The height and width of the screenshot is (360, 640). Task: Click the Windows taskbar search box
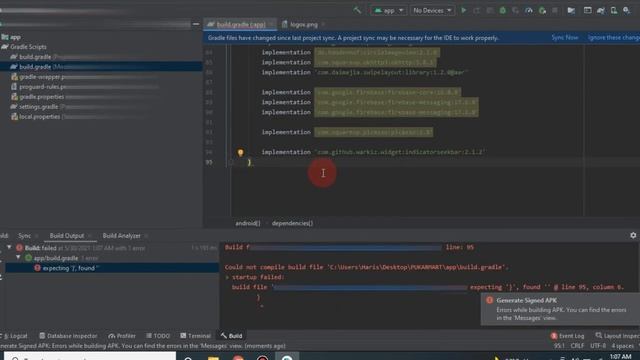point(90,356)
